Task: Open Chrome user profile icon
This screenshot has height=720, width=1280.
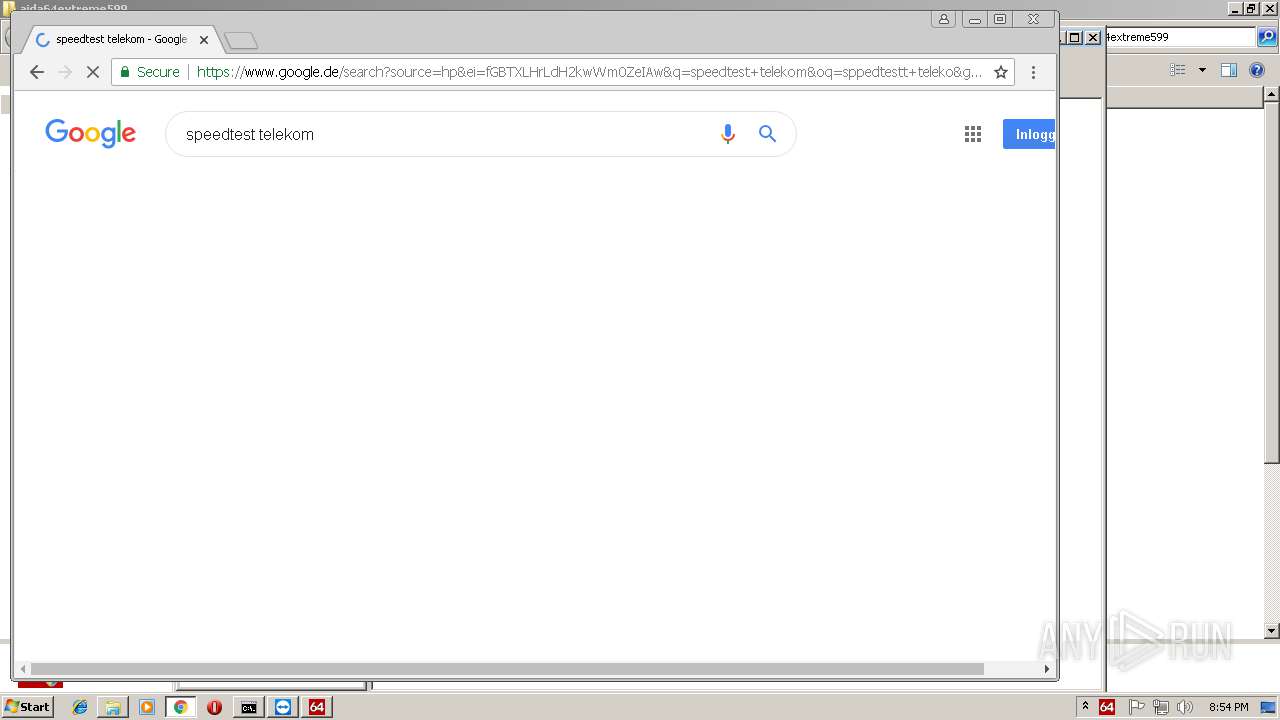Action: tap(943, 19)
